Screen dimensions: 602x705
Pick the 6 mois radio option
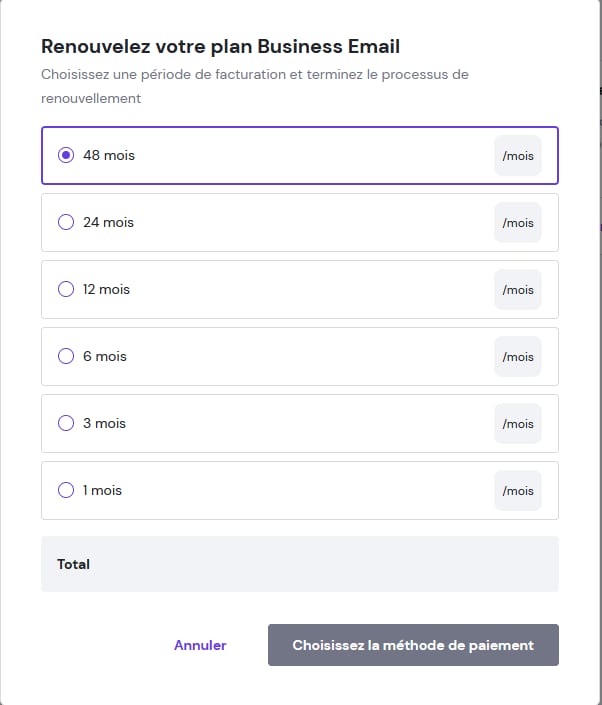(66, 356)
